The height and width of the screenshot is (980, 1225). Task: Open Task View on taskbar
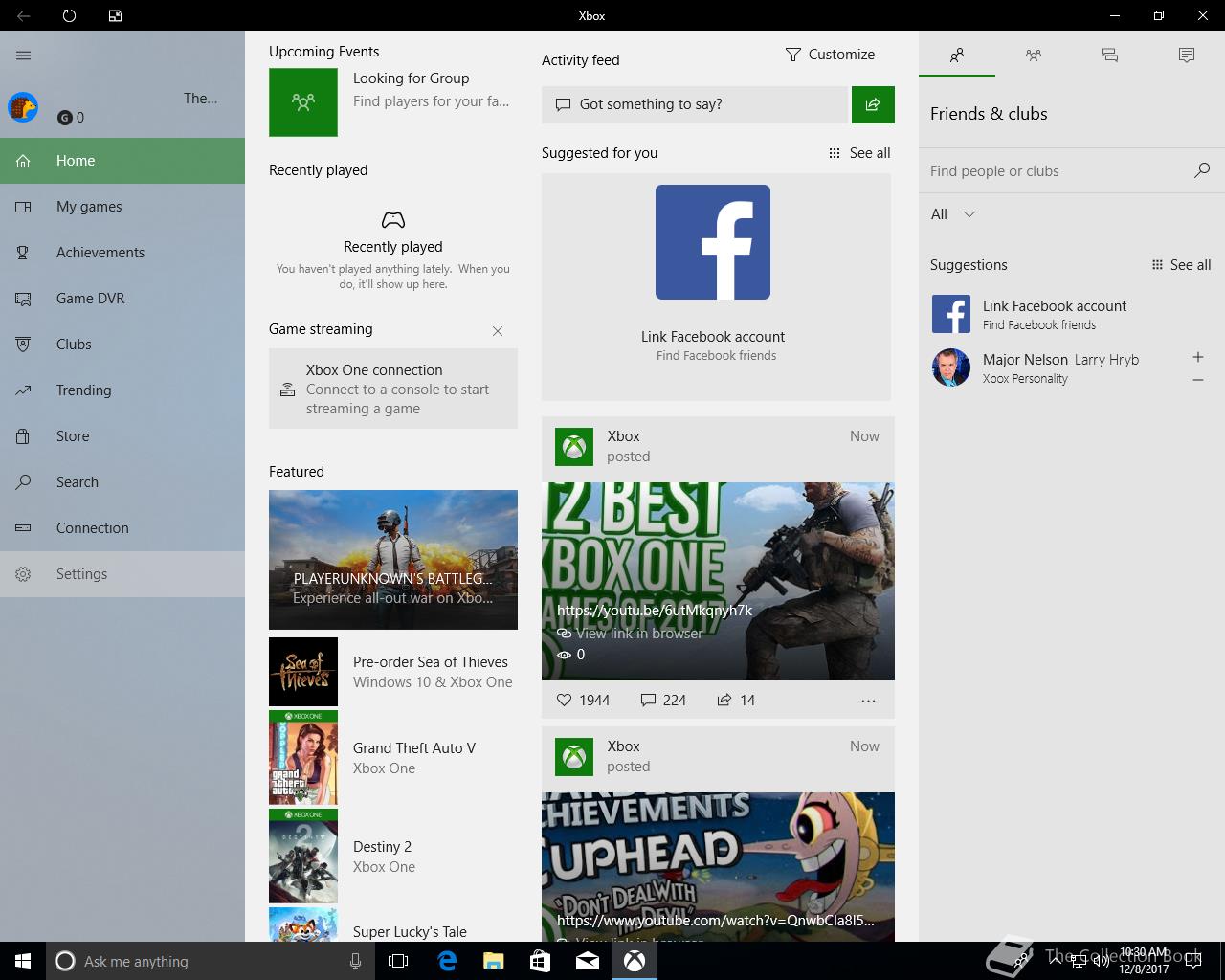click(398, 961)
